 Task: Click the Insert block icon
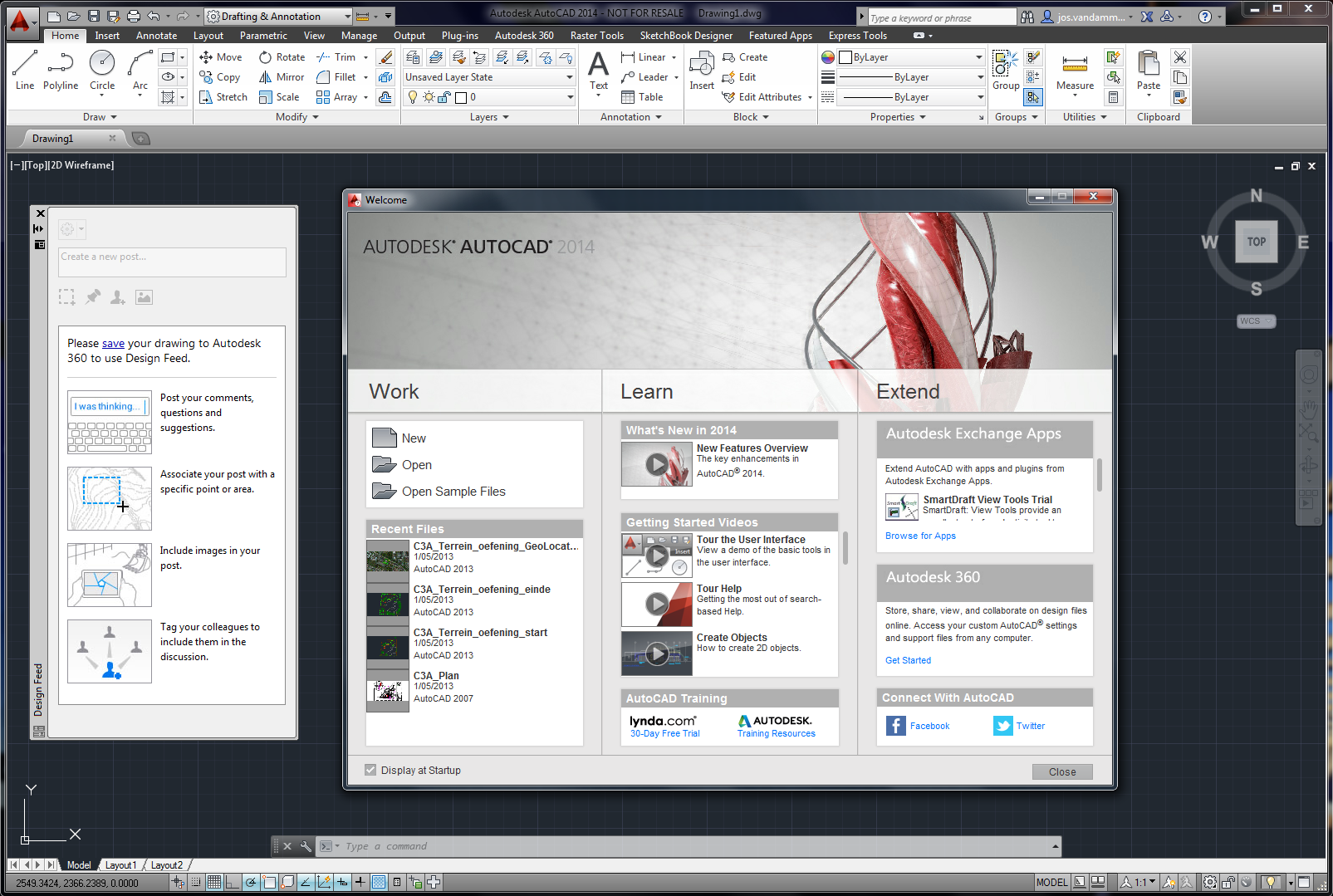[x=702, y=71]
